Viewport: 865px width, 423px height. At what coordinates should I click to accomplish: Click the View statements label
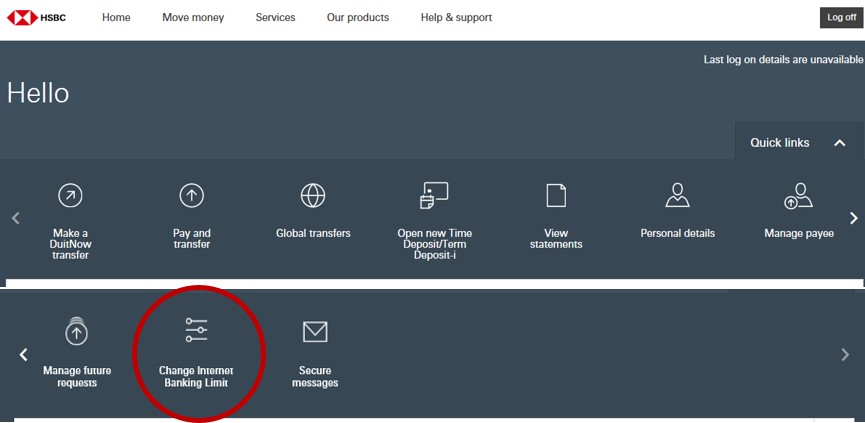pyautogui.click(x=556, y=239)
